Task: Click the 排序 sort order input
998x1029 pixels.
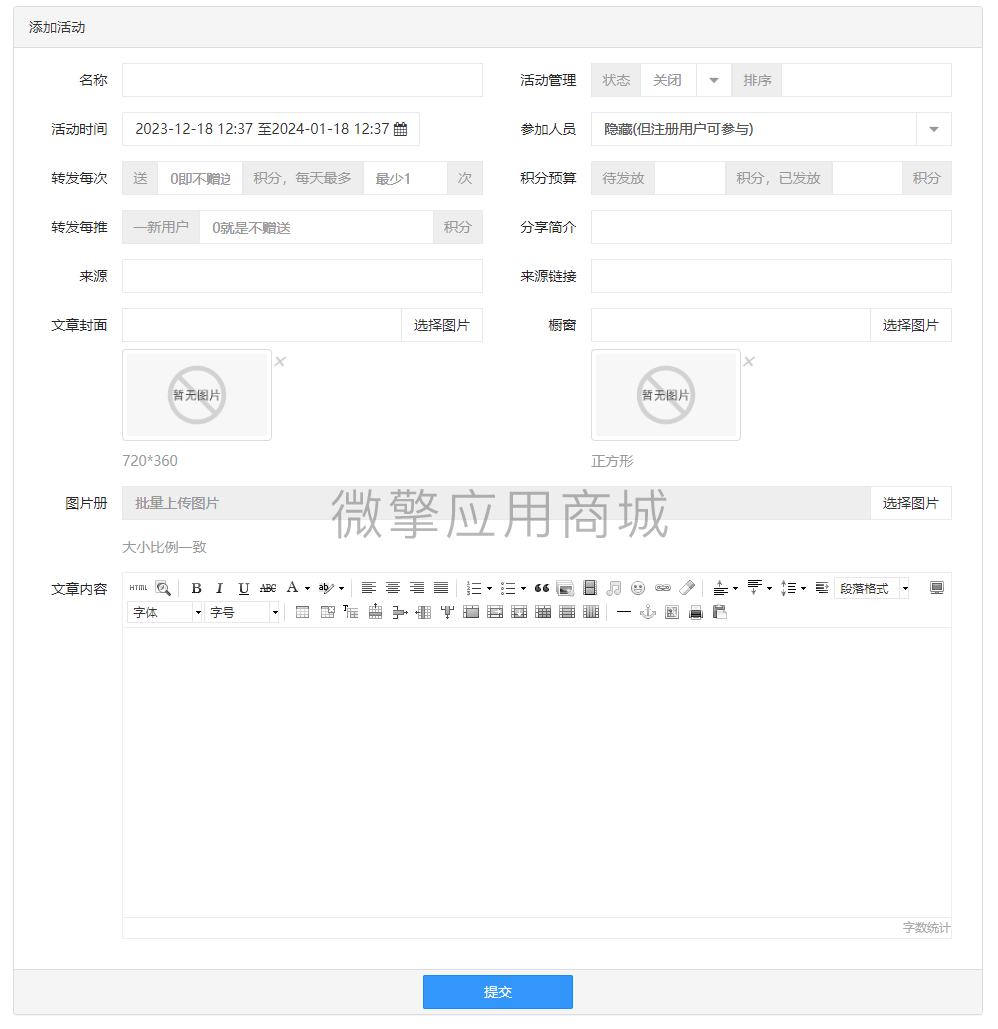Action: point(866,80)
